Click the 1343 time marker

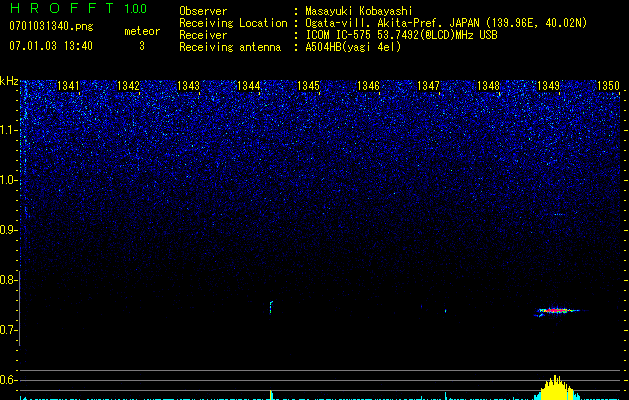pyautogui.click(x=189, y=86)
